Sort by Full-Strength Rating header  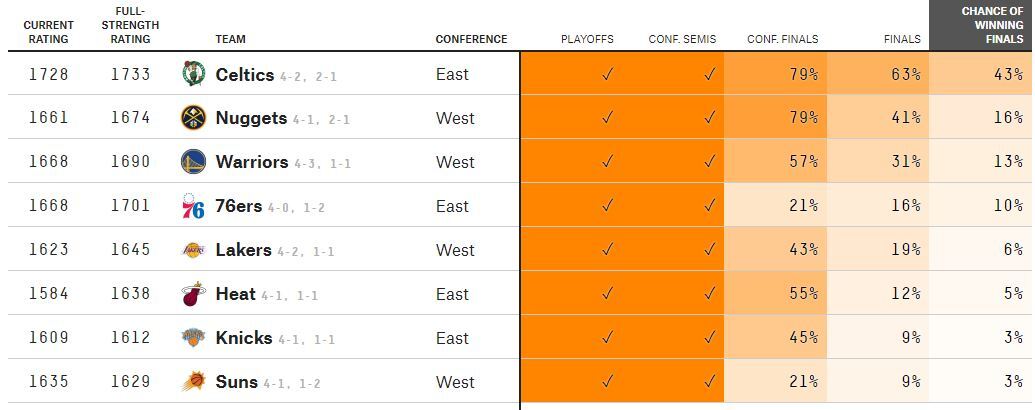tap(130, 25)
